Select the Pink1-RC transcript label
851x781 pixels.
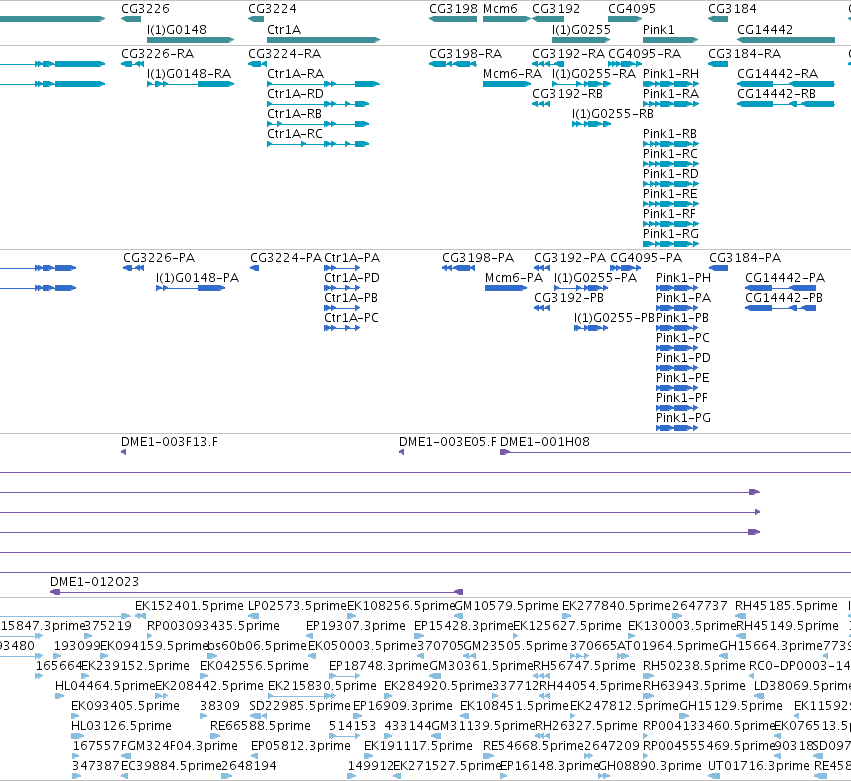pos(670,154)
